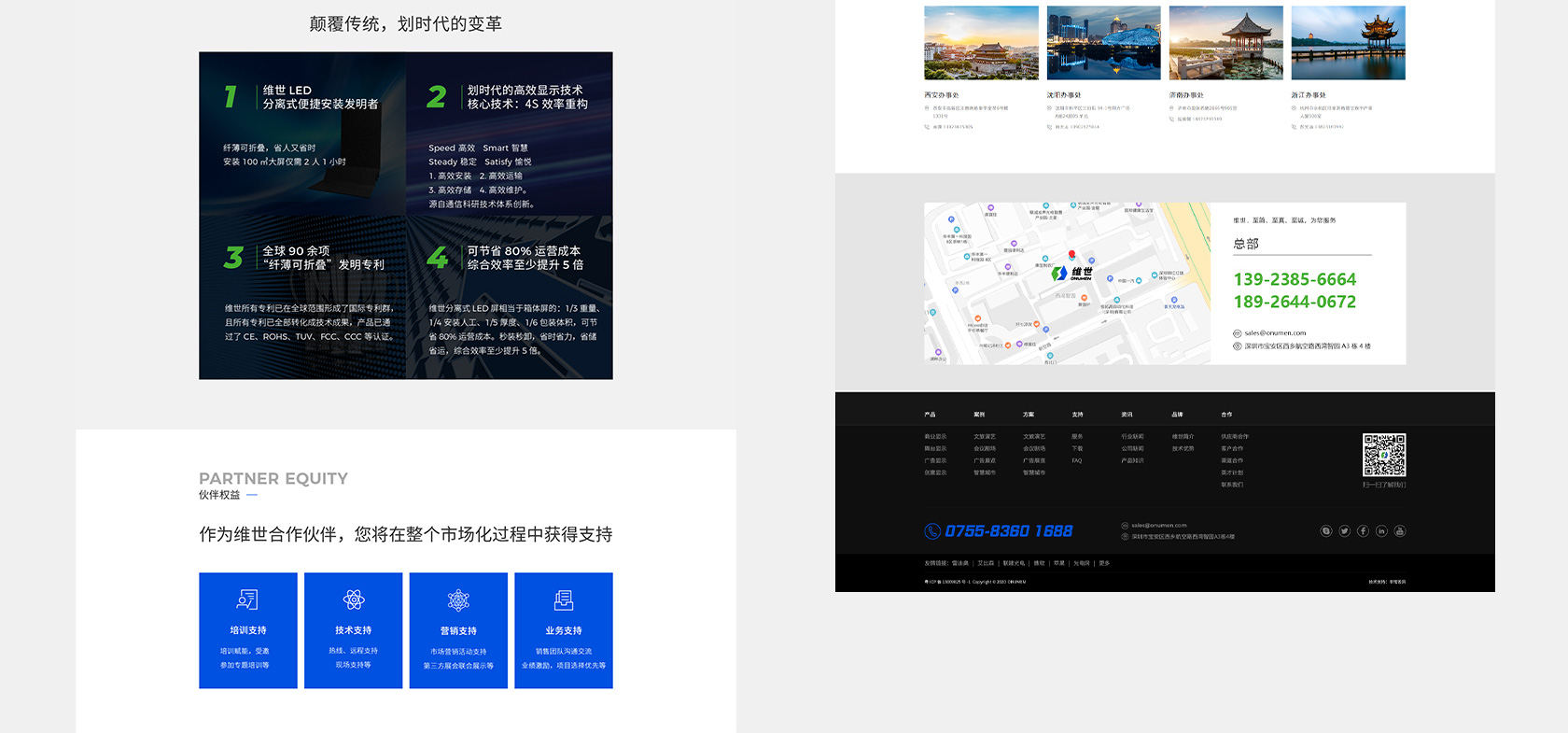Click the Twitter icon in footer
The image size is (1568, 733).
1345,531
